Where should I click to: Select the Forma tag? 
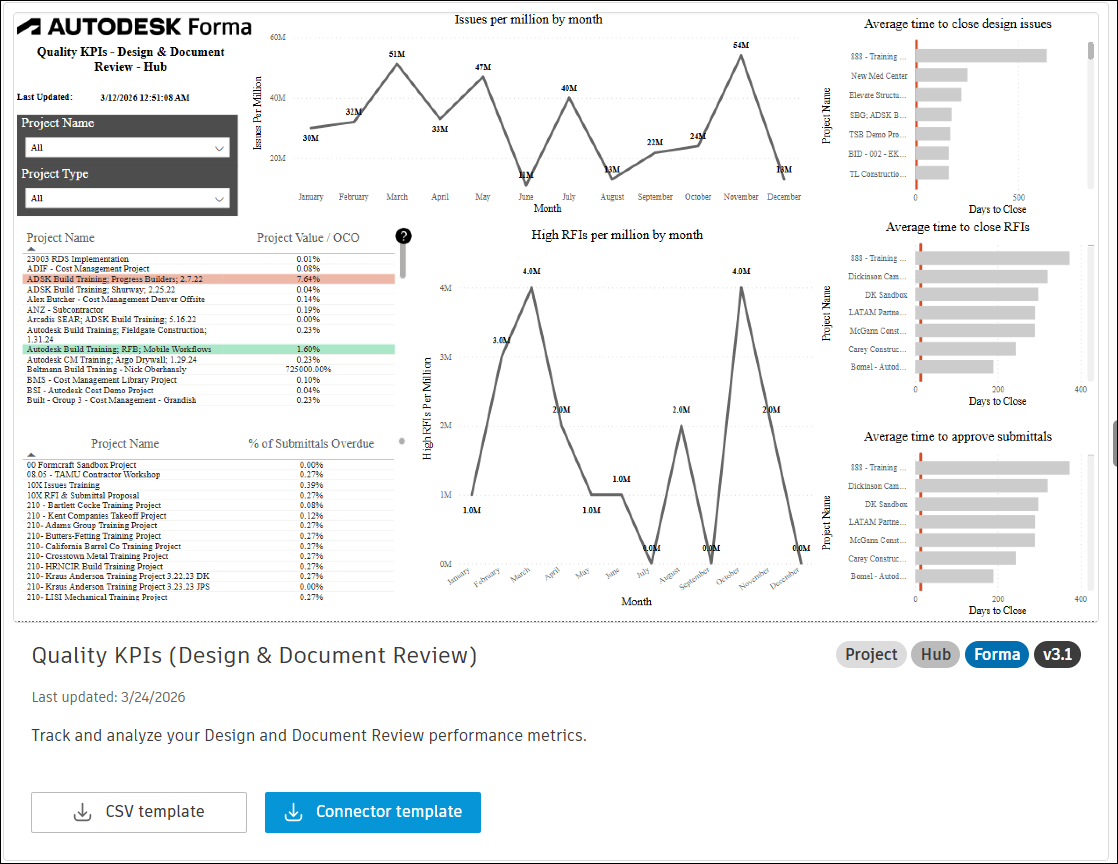tap(997, 654)
